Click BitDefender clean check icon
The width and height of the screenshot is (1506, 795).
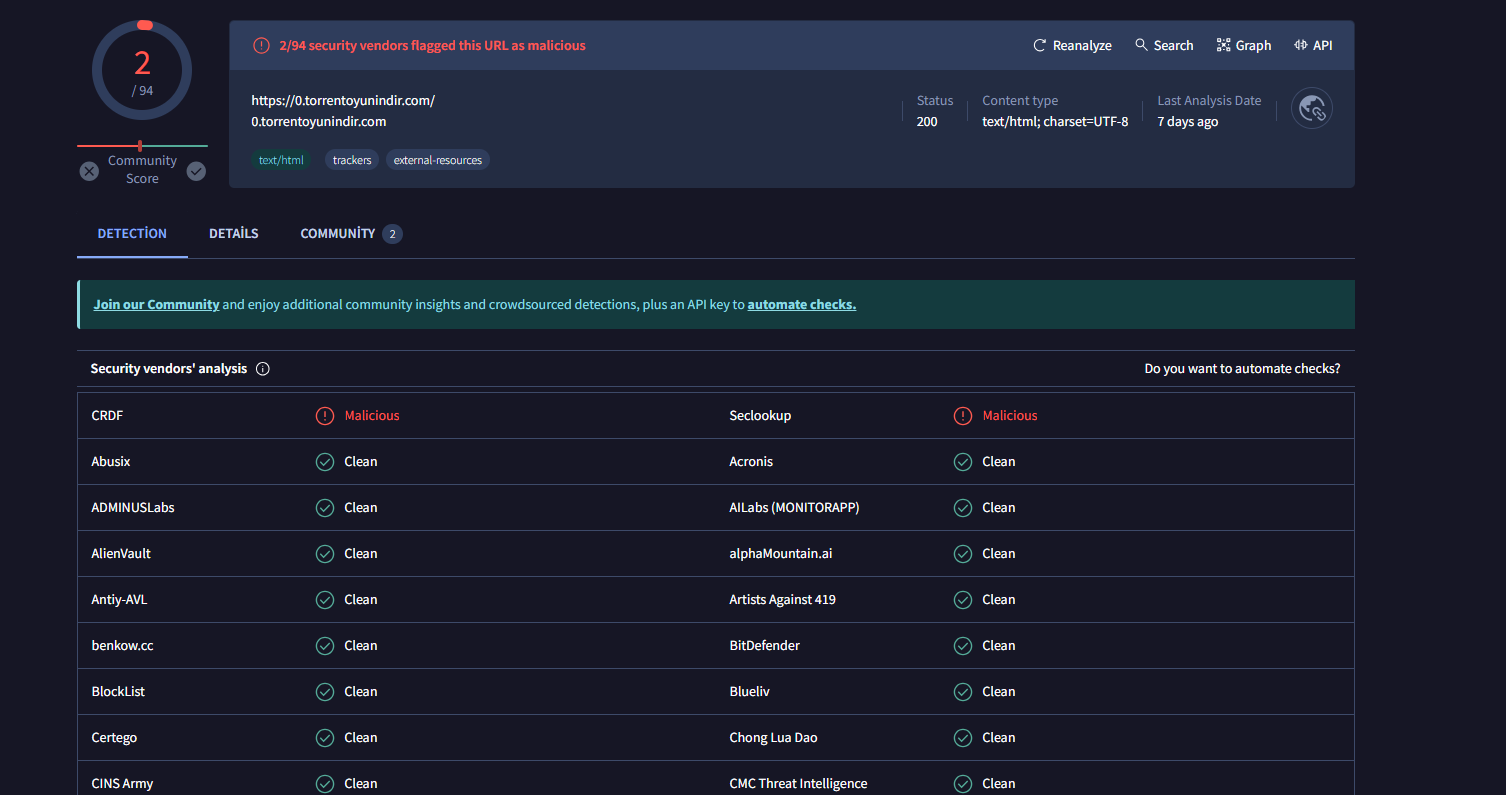[x=963, y=646]
